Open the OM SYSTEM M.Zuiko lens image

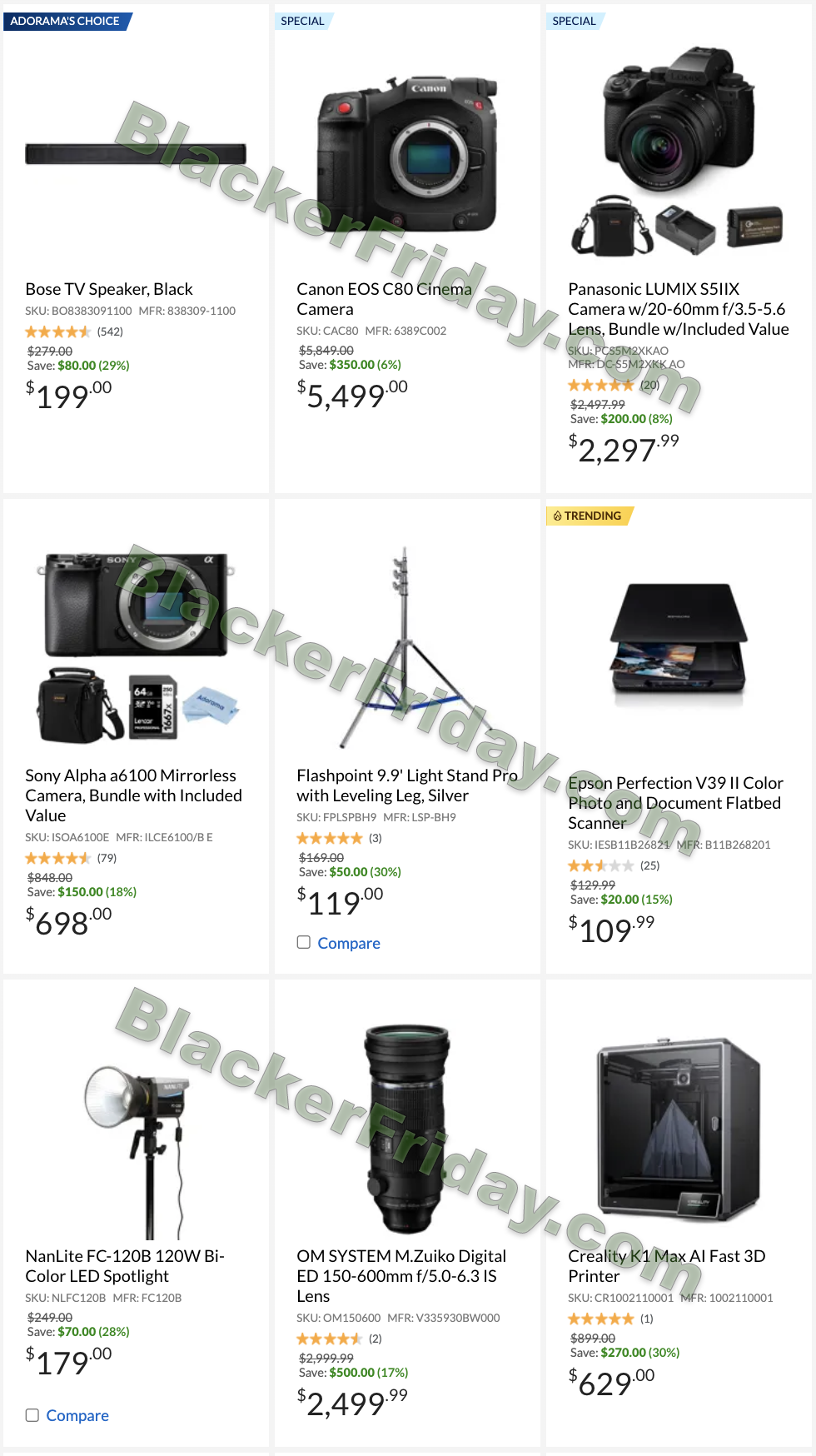[407, 1130]
